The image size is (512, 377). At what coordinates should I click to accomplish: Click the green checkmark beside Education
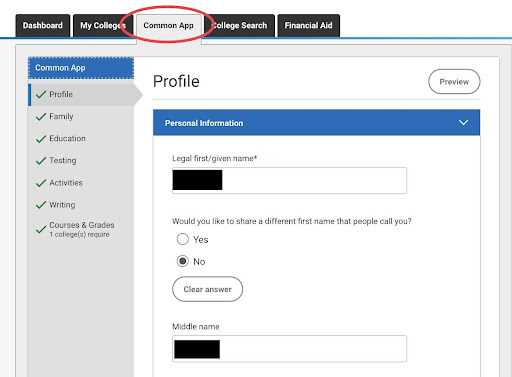click(x=41, y=139)
